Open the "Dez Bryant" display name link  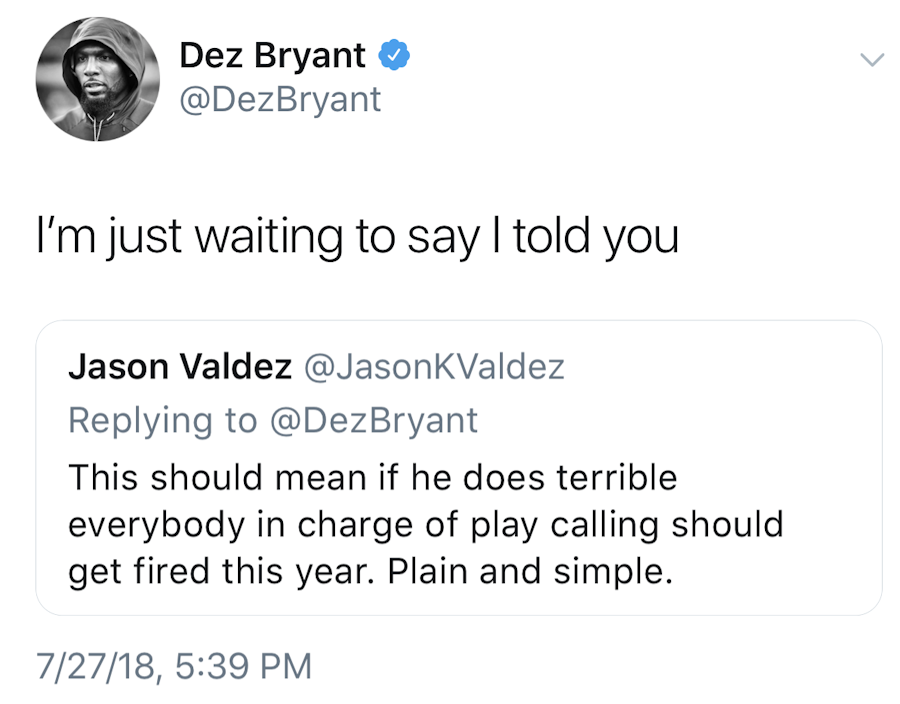272,56
